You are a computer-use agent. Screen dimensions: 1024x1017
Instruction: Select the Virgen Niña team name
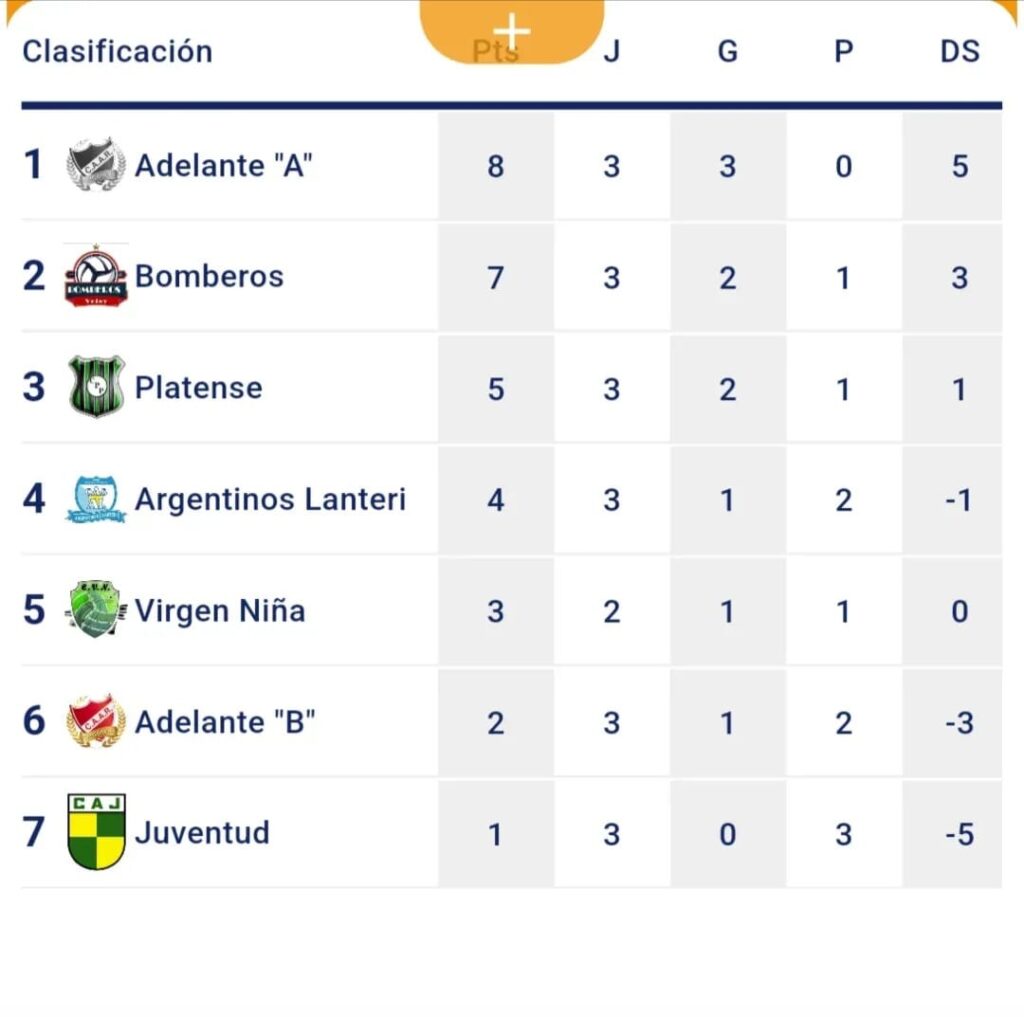point(220,610)
